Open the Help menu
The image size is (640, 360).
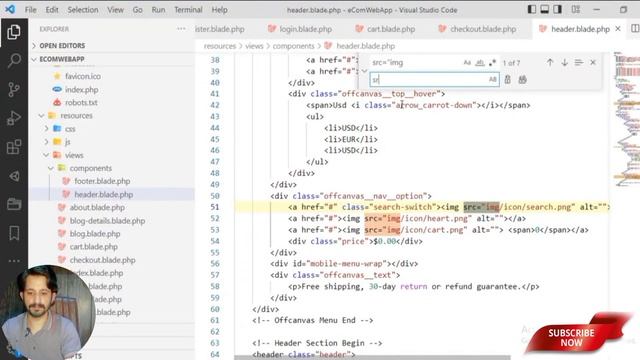pos(220,9)
